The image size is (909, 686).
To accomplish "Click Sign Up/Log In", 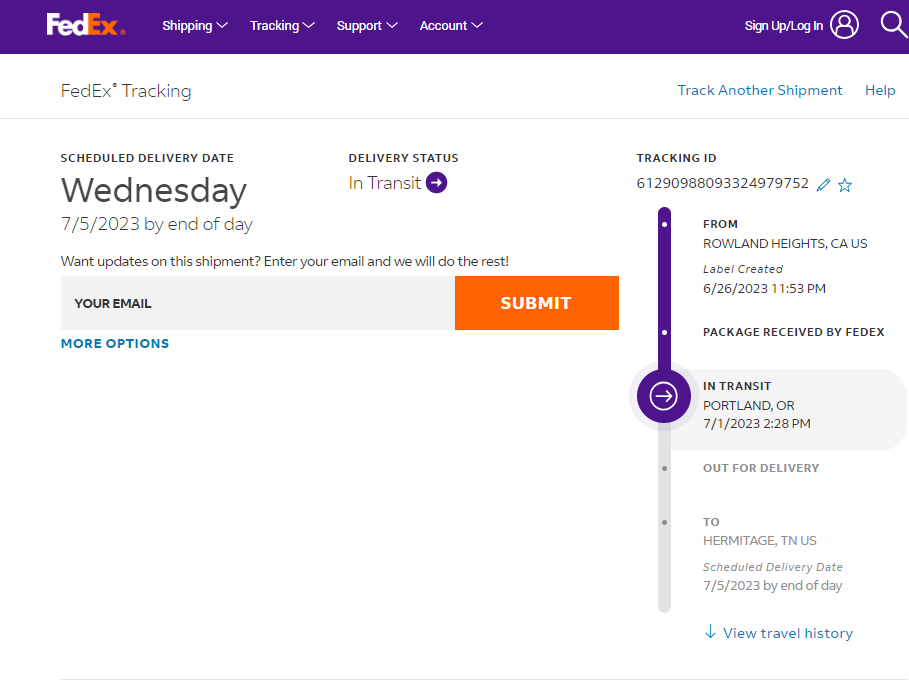I will [x=783, y=26].
